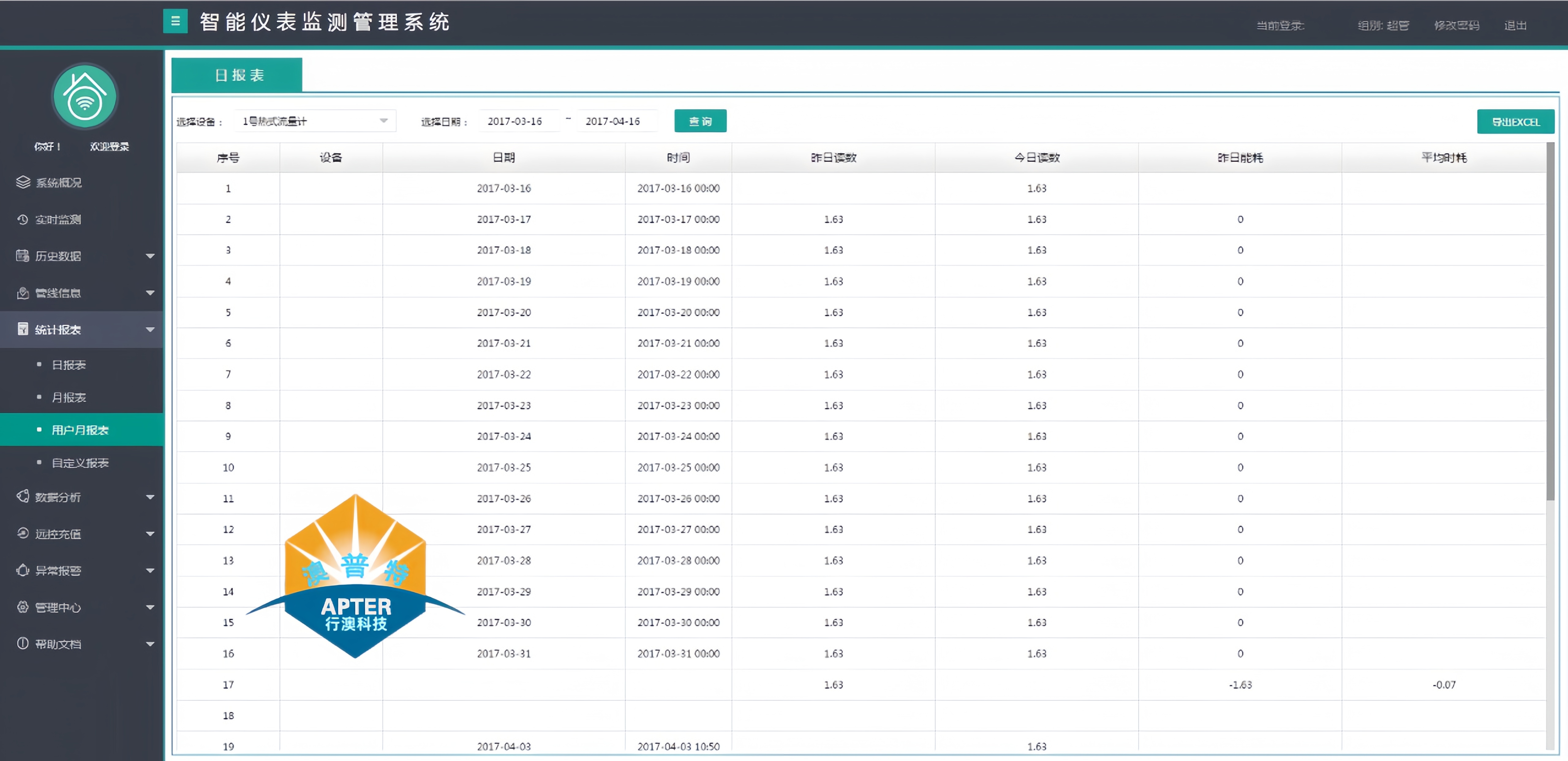
Task: Click date cell 2017-03-25
Action: (x=503, y=468)
